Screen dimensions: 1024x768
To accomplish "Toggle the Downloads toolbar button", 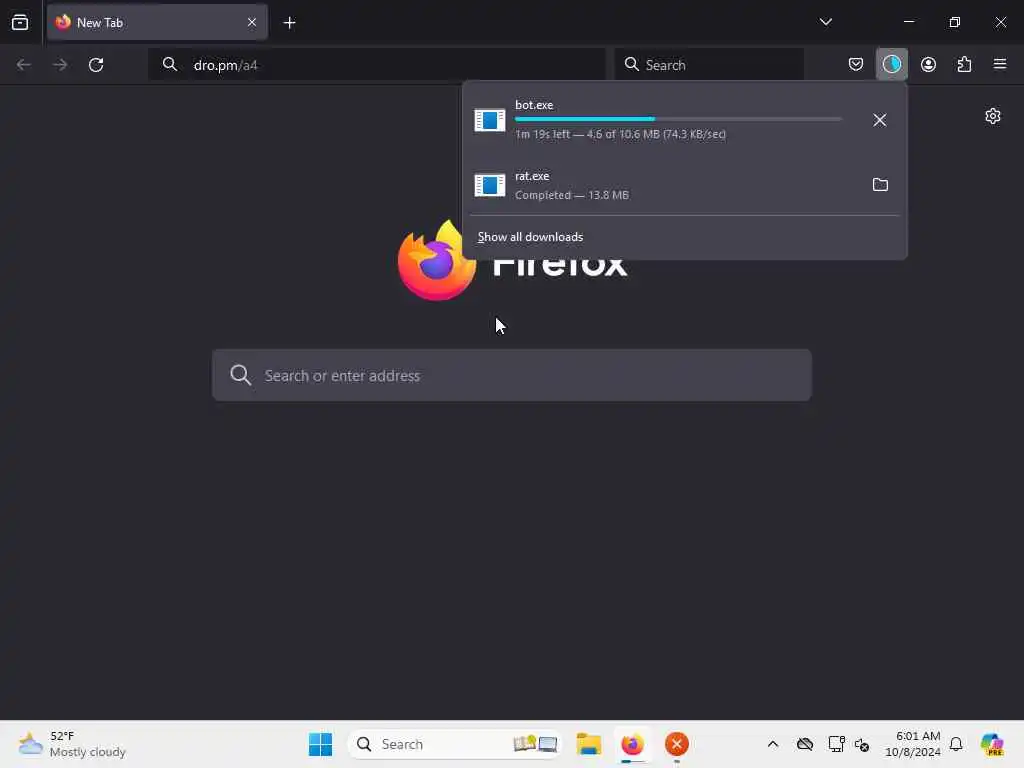I will 891,65.
